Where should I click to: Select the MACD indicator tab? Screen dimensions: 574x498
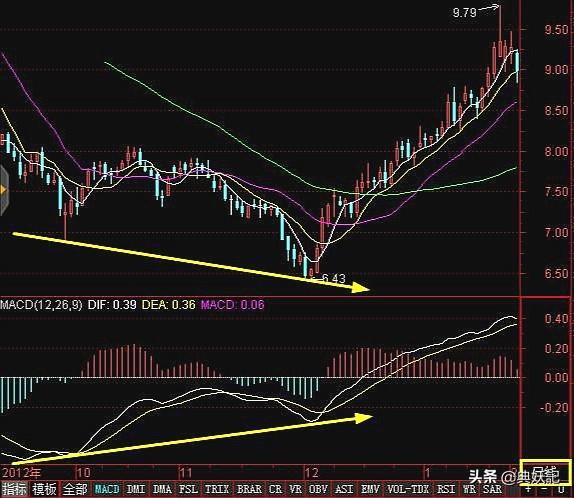(x=107, y=489)
